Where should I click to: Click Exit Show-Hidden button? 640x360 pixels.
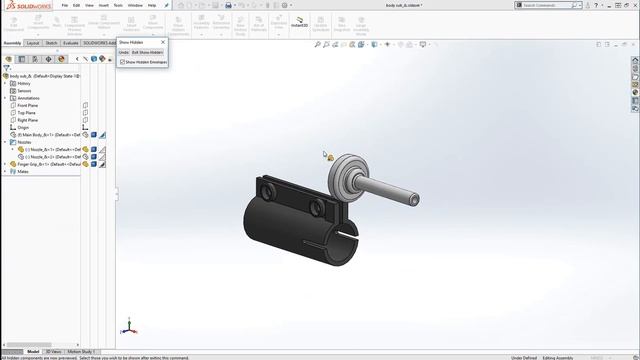pyautogui.click(x=147, y=52)
